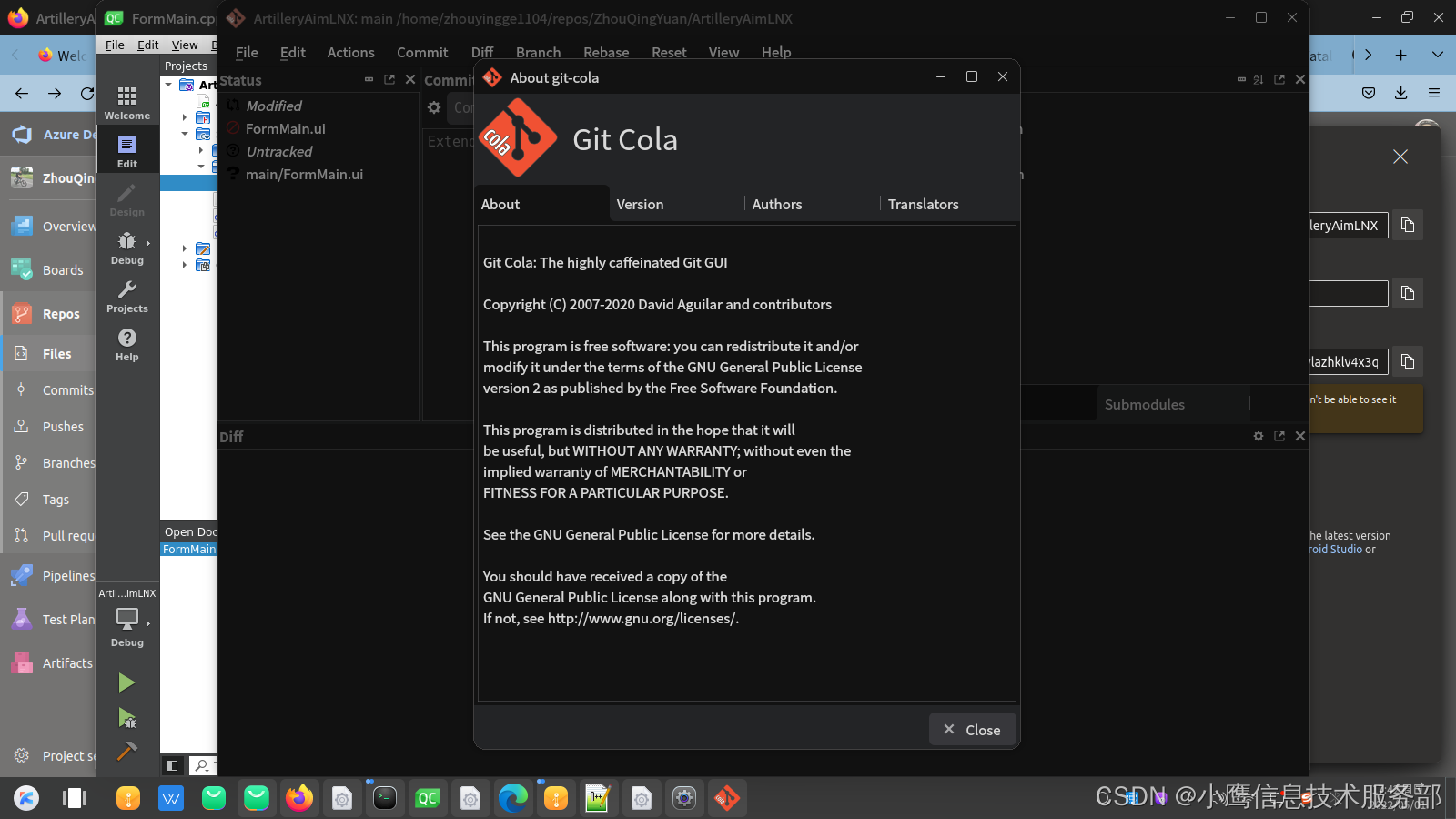Open Firefox from the taskbar
Image resolution: width=1456 pixels, height=819 pixels.
click(299, 798)
